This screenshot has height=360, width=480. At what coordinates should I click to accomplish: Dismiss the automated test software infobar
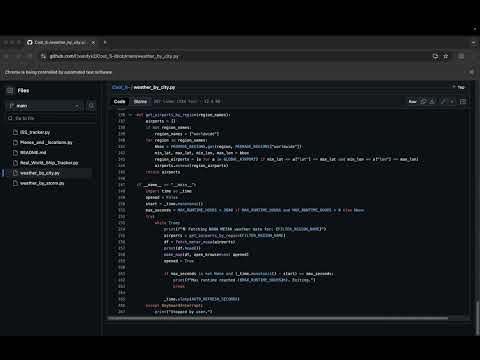pos(471,72)
